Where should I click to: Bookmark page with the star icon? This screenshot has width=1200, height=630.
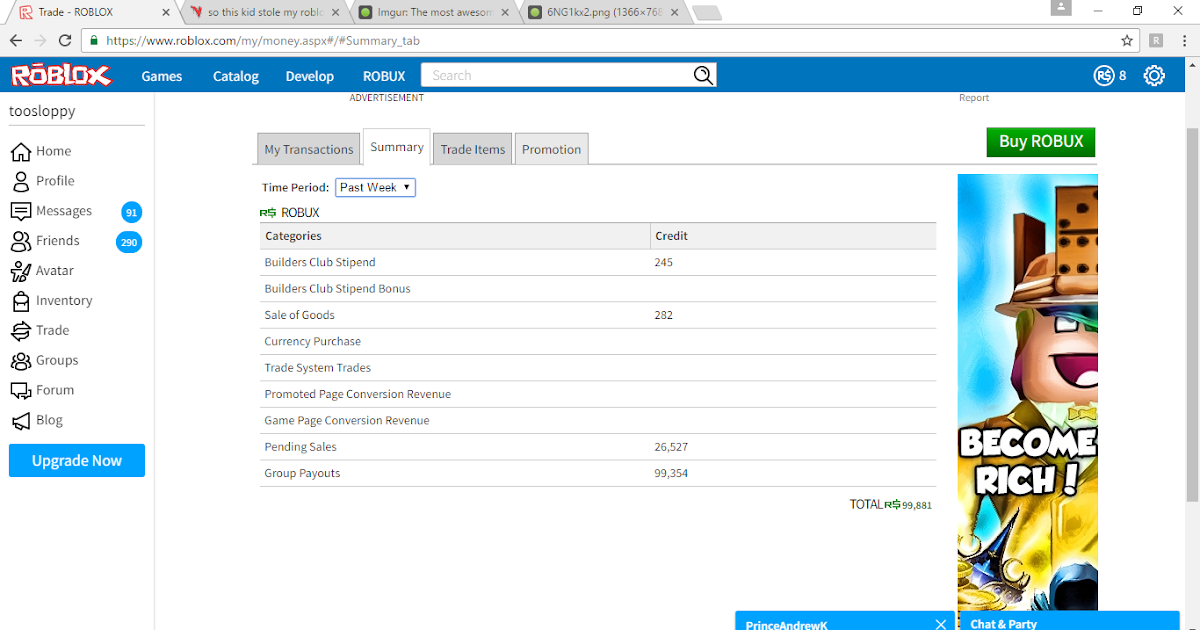1127,41
